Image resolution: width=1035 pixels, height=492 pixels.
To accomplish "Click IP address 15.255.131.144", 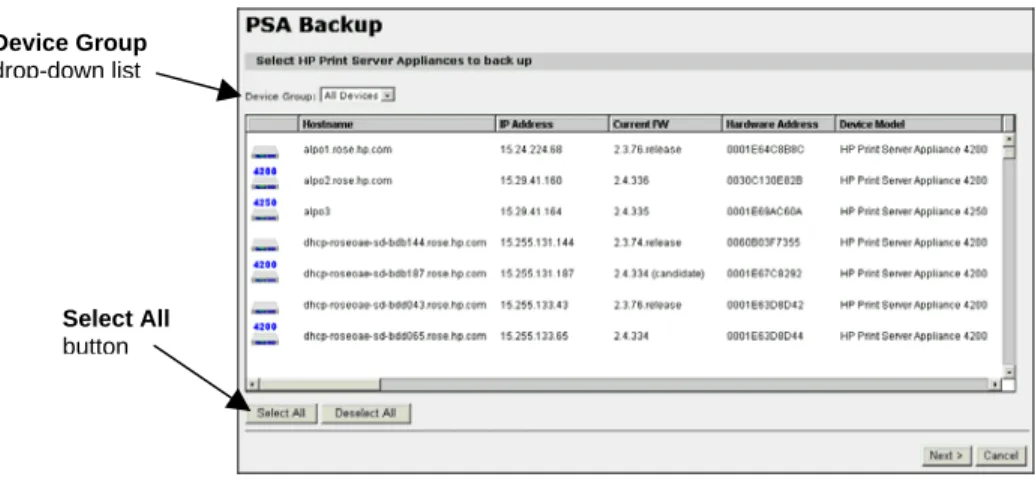I will coord(537,243).
